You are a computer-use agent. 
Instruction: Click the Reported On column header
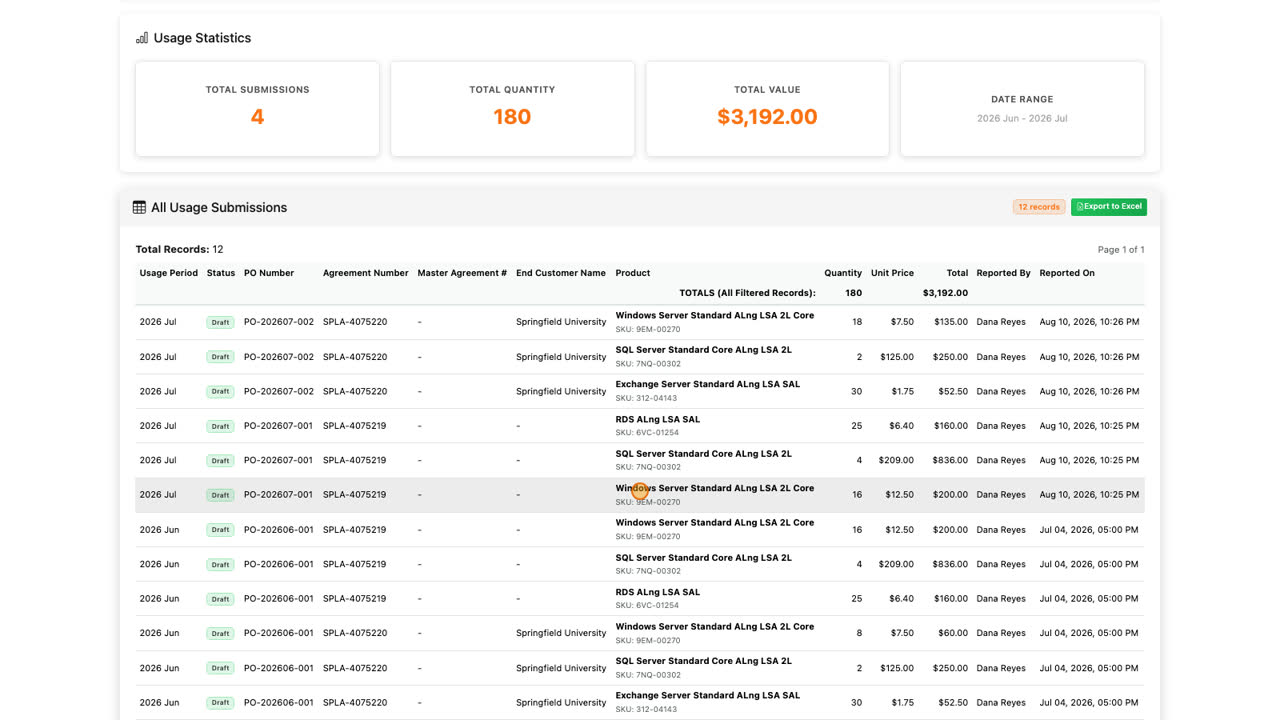(1067, 273)
